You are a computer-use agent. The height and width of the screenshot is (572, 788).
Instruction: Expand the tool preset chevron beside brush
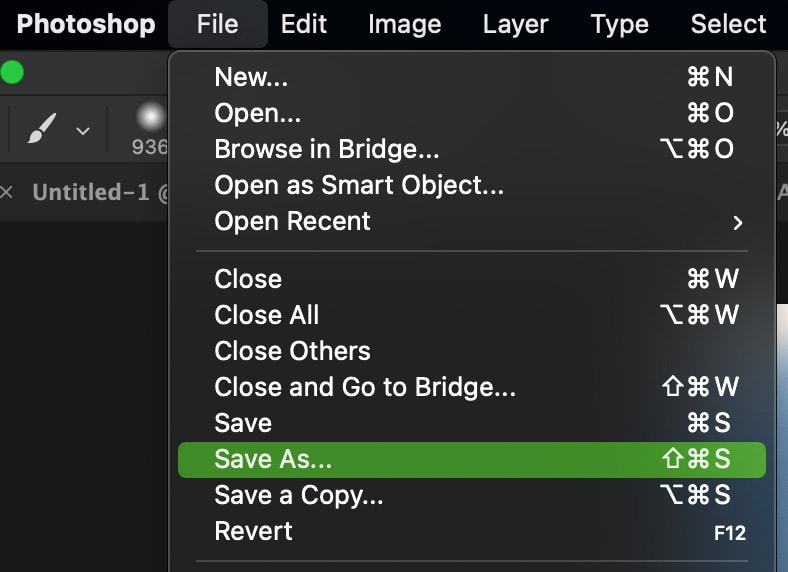point(83,131)
